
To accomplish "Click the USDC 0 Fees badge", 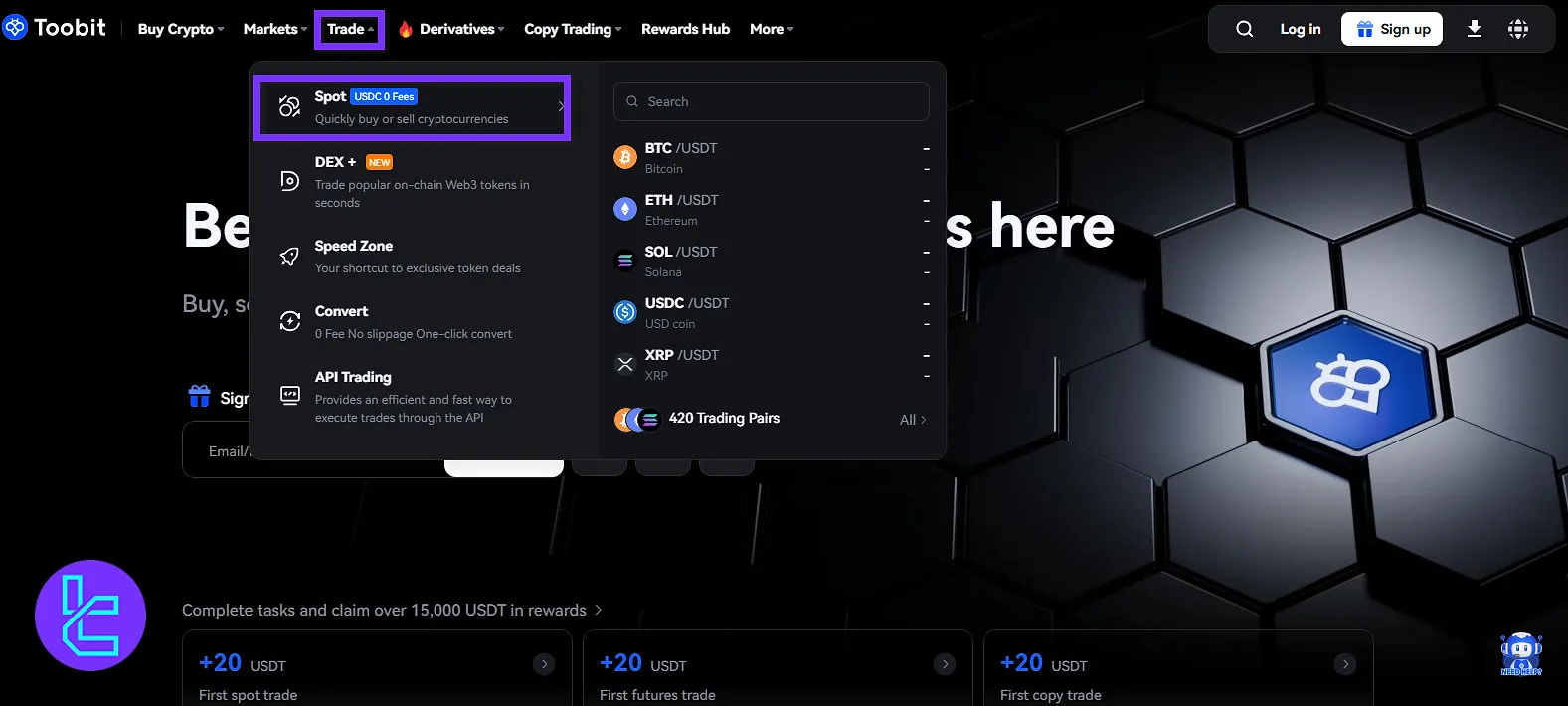I will coord(384,96).
